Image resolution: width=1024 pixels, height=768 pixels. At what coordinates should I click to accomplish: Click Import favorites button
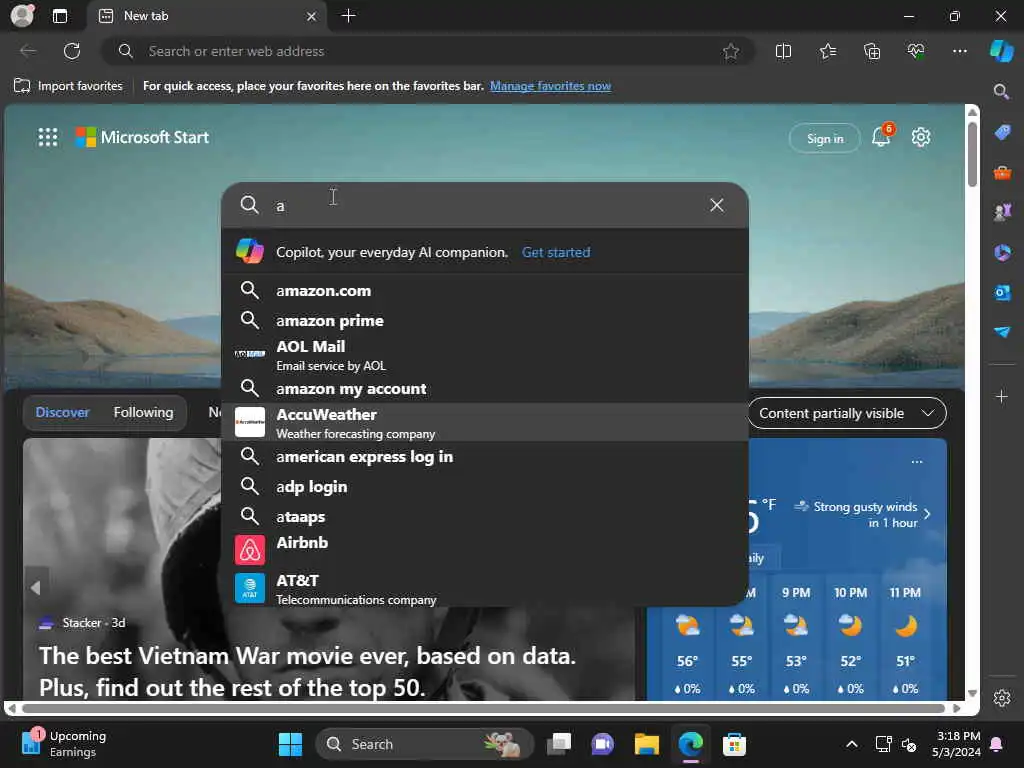[x=68, y=86]
